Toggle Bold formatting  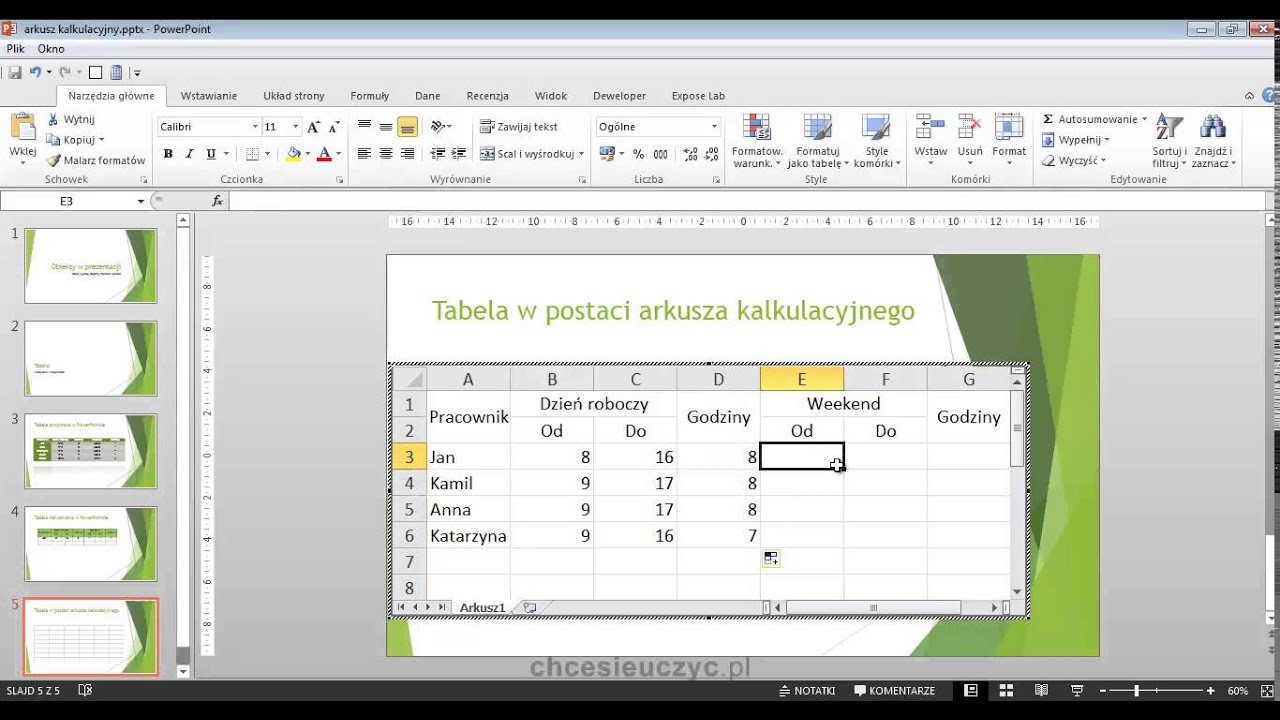(x=168, y=154)
